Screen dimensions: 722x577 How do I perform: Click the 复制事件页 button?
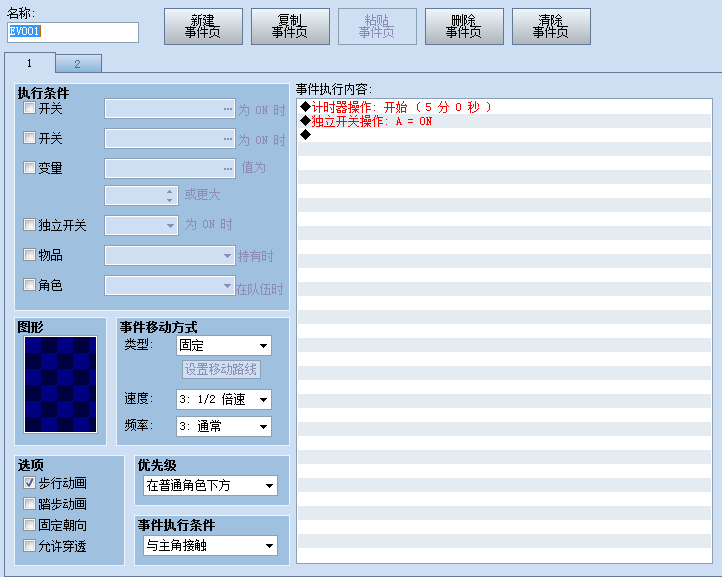[290, 26]
